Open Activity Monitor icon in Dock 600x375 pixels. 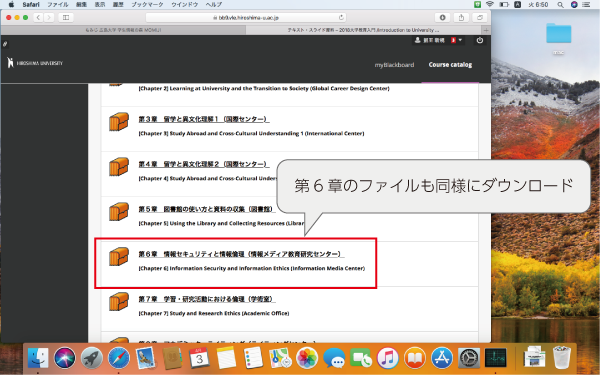click(x=496, y=358)
